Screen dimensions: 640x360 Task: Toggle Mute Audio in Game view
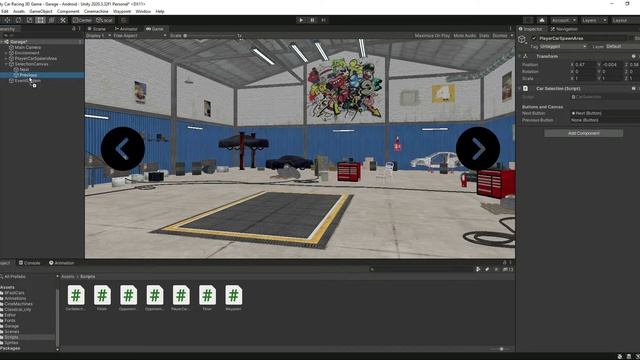point(464,36)
